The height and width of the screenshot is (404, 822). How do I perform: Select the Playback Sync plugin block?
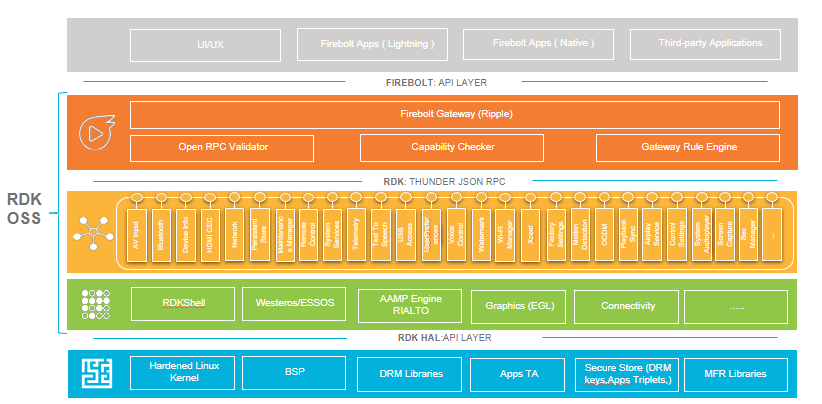pos(628,235)
